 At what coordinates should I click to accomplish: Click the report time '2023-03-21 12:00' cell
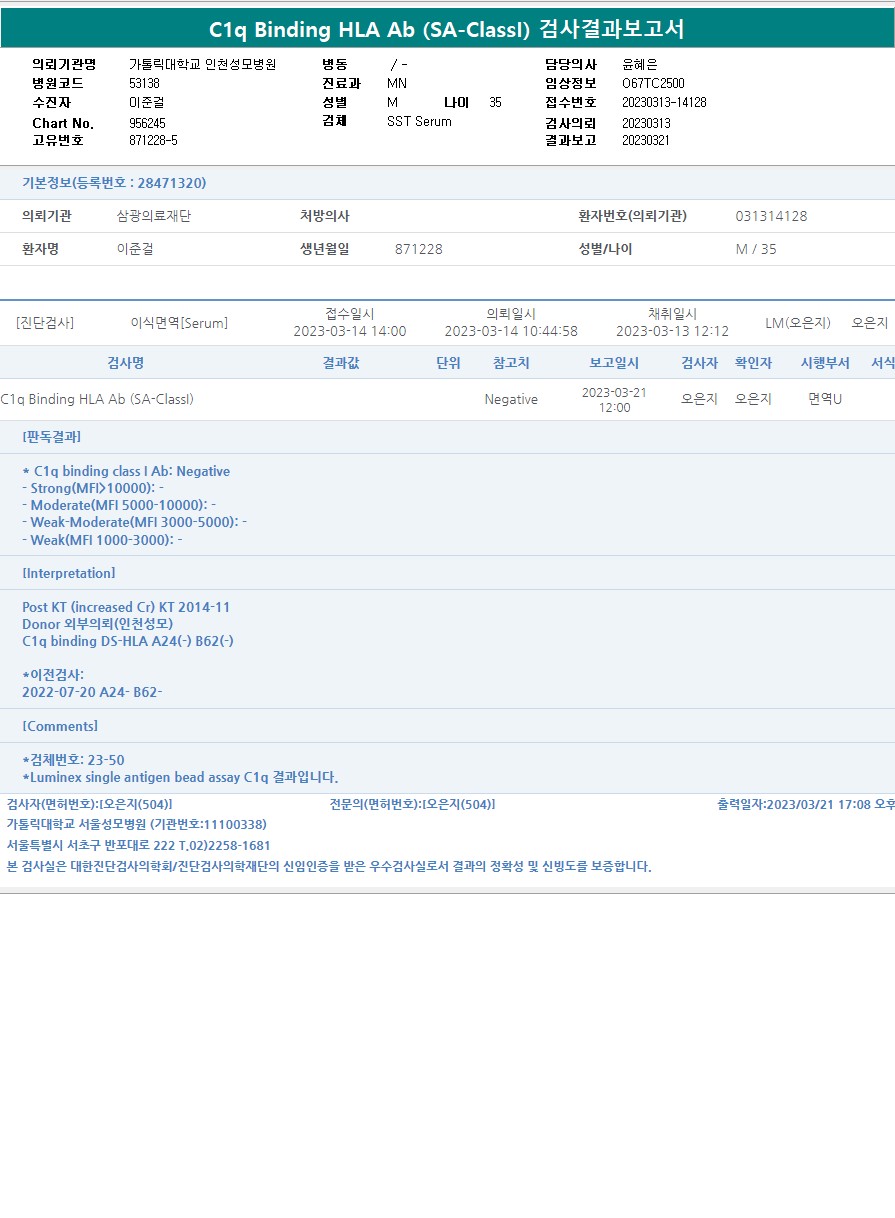[x=614, y=400]
